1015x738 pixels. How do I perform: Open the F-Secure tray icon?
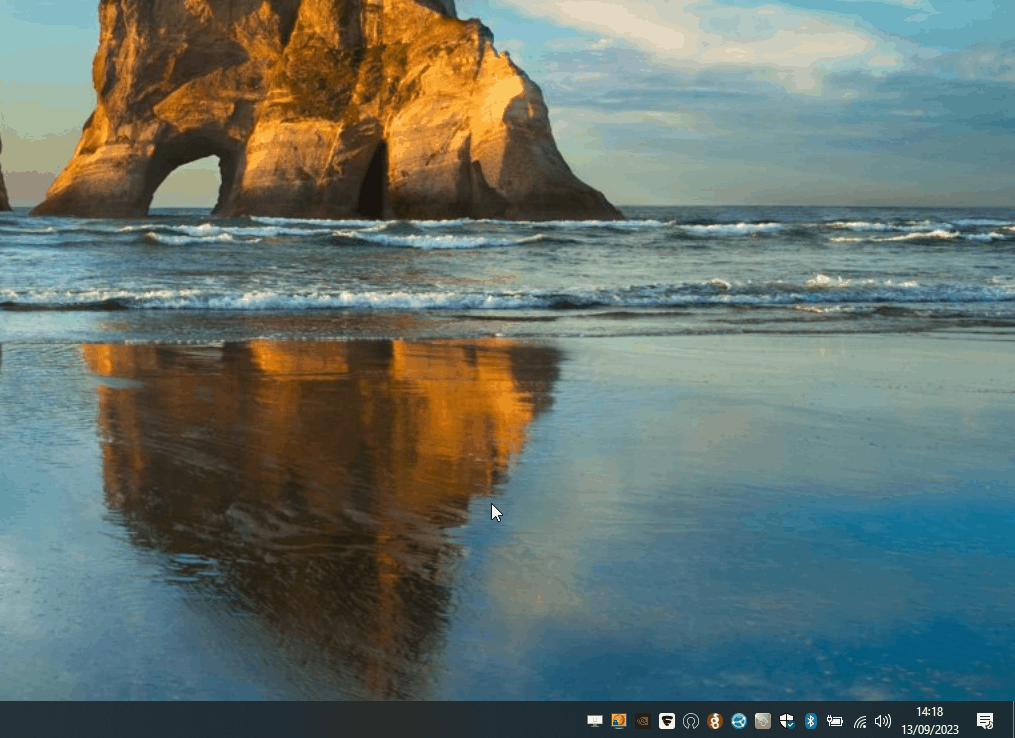tap(667, 721)
